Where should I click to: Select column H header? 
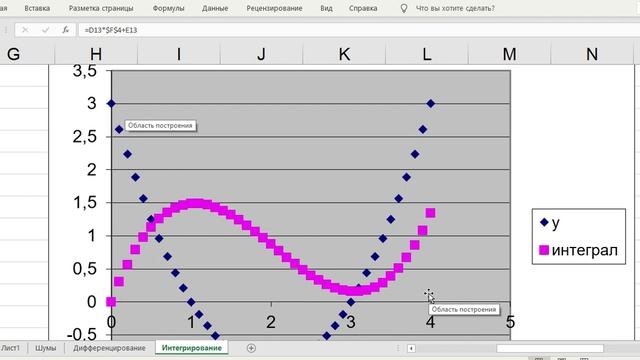(x=96, y=54)
